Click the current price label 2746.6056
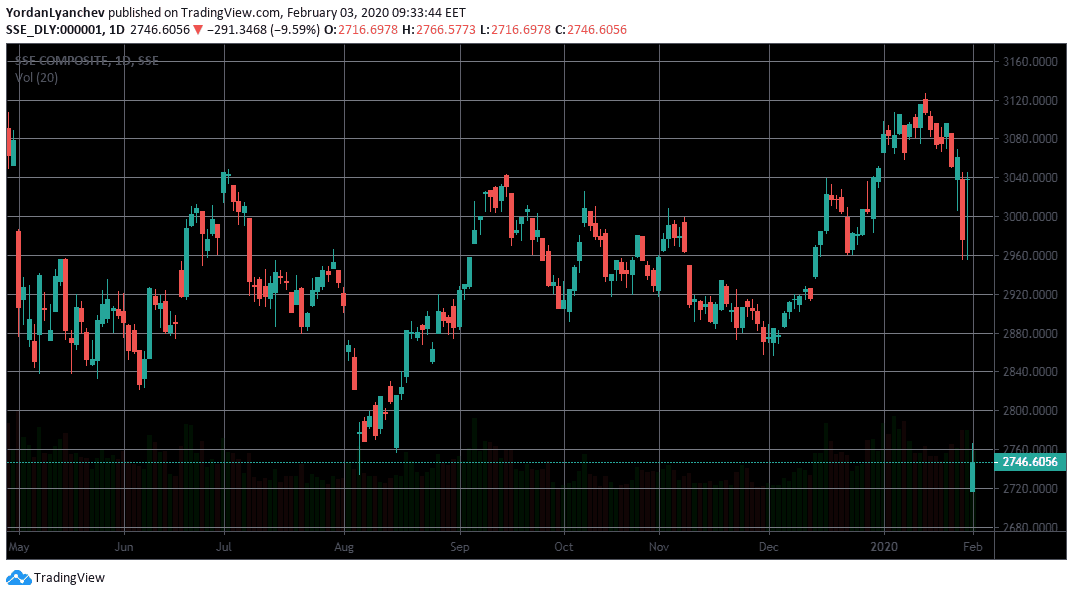 tap(1030, 462)
